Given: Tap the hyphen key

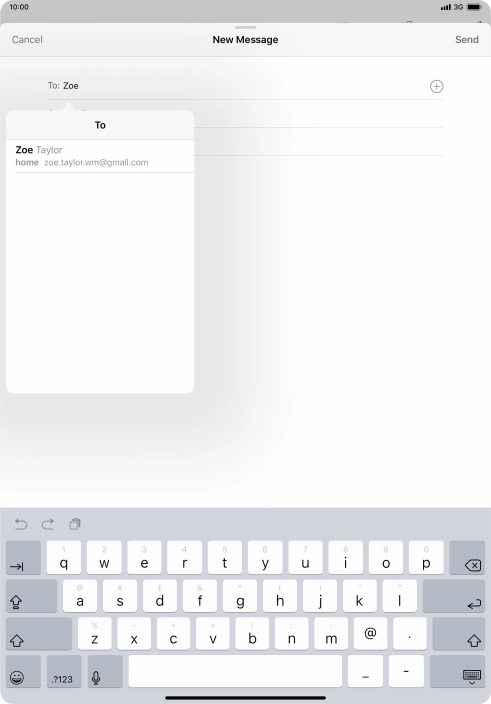Looking at the screenshot, I should (x=406, y=671).
